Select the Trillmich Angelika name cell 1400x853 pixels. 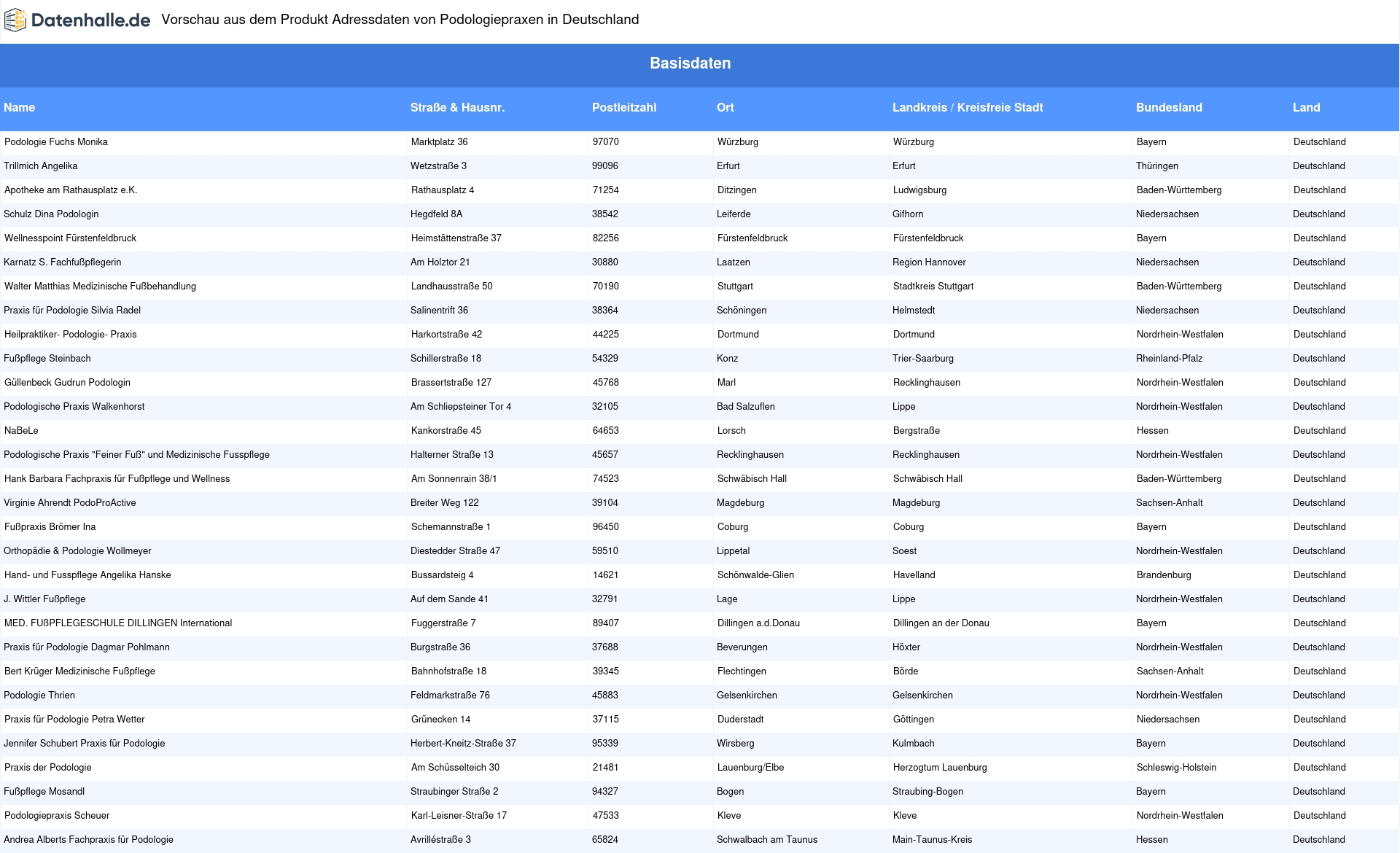point(41,166)
